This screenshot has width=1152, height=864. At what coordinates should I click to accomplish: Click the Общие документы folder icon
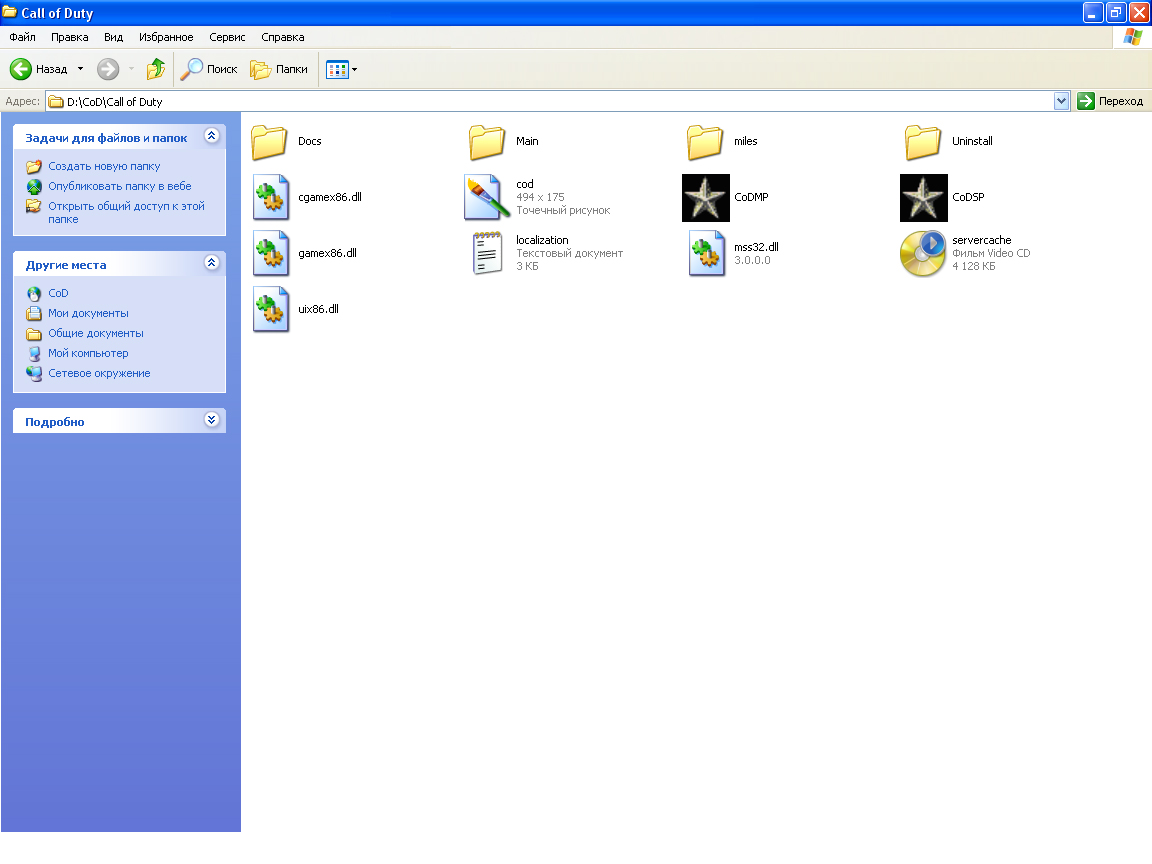click(x=34, y=334)
